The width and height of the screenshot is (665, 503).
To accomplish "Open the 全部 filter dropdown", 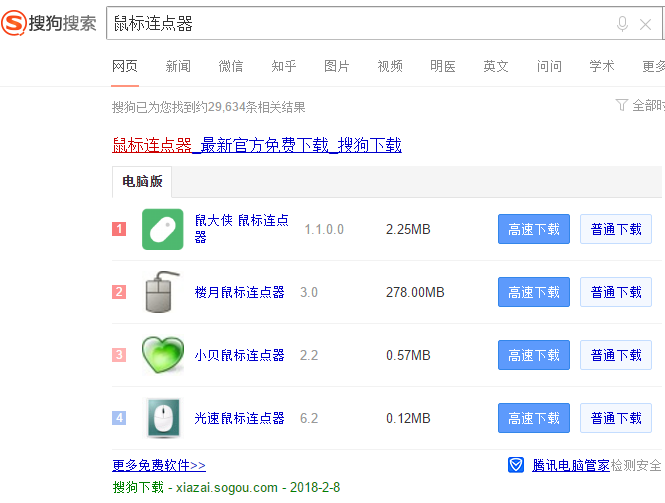I will [x=640, y=105].
